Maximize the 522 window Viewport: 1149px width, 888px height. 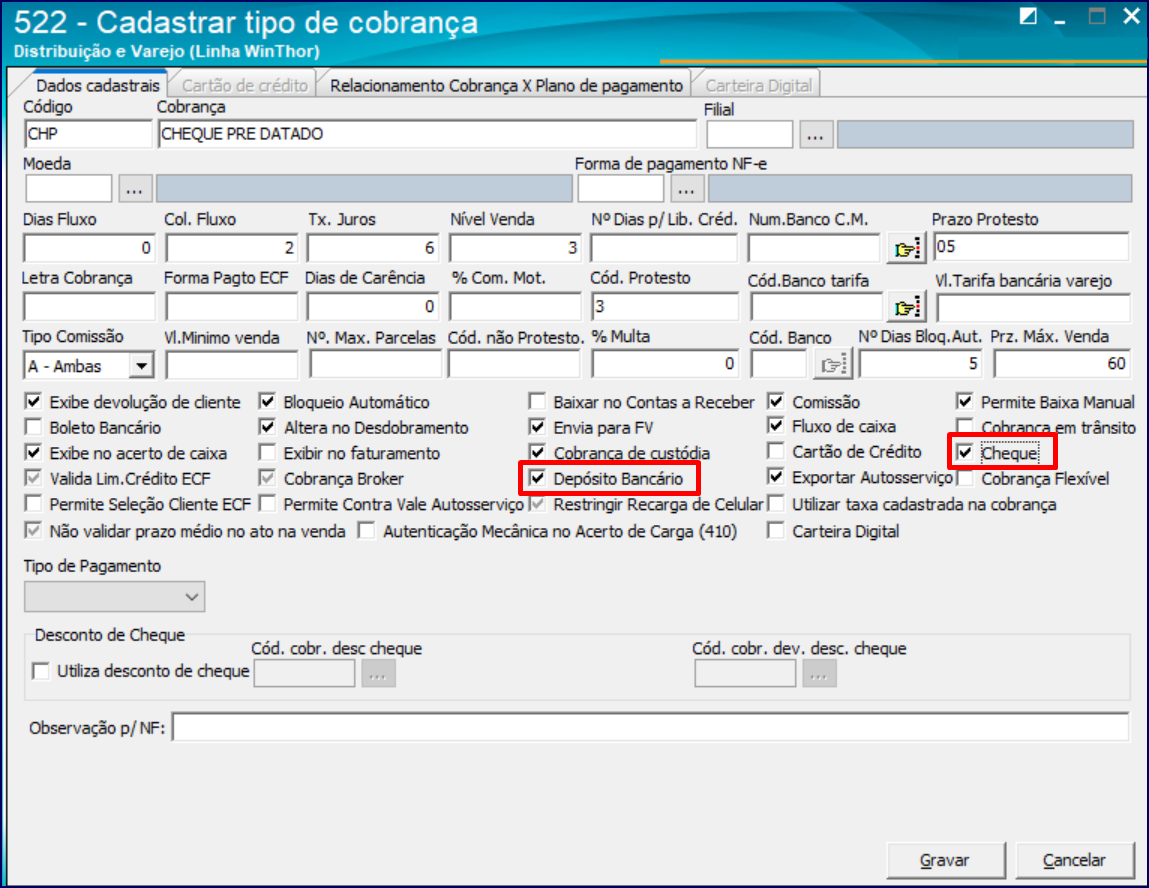(1096, 16)
